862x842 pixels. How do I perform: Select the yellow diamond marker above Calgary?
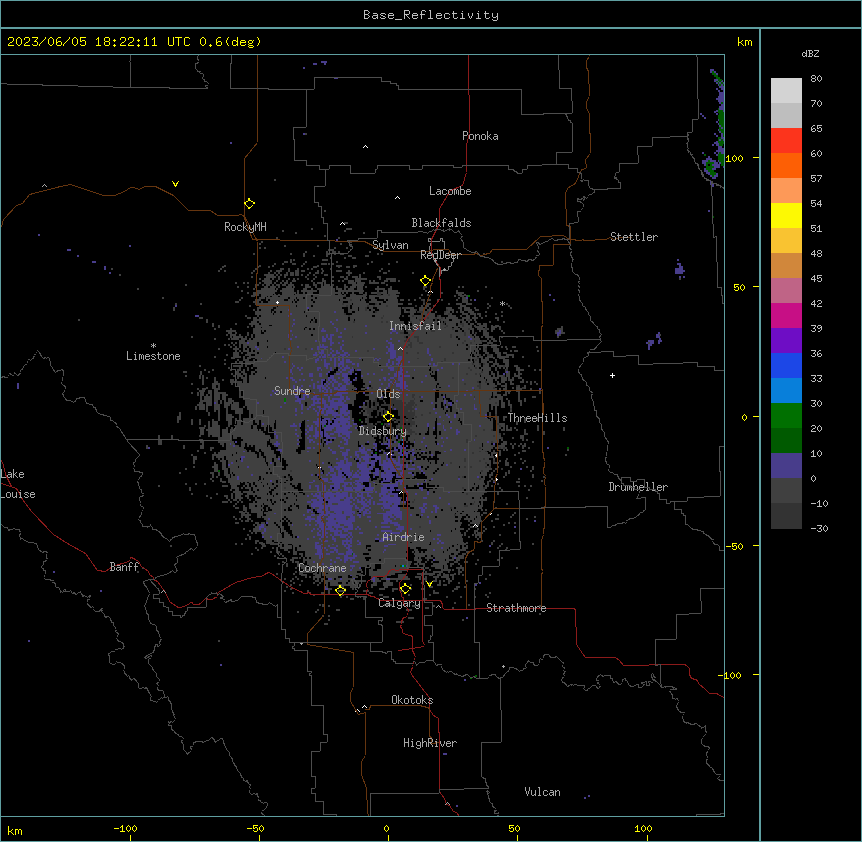click(405, 589)
